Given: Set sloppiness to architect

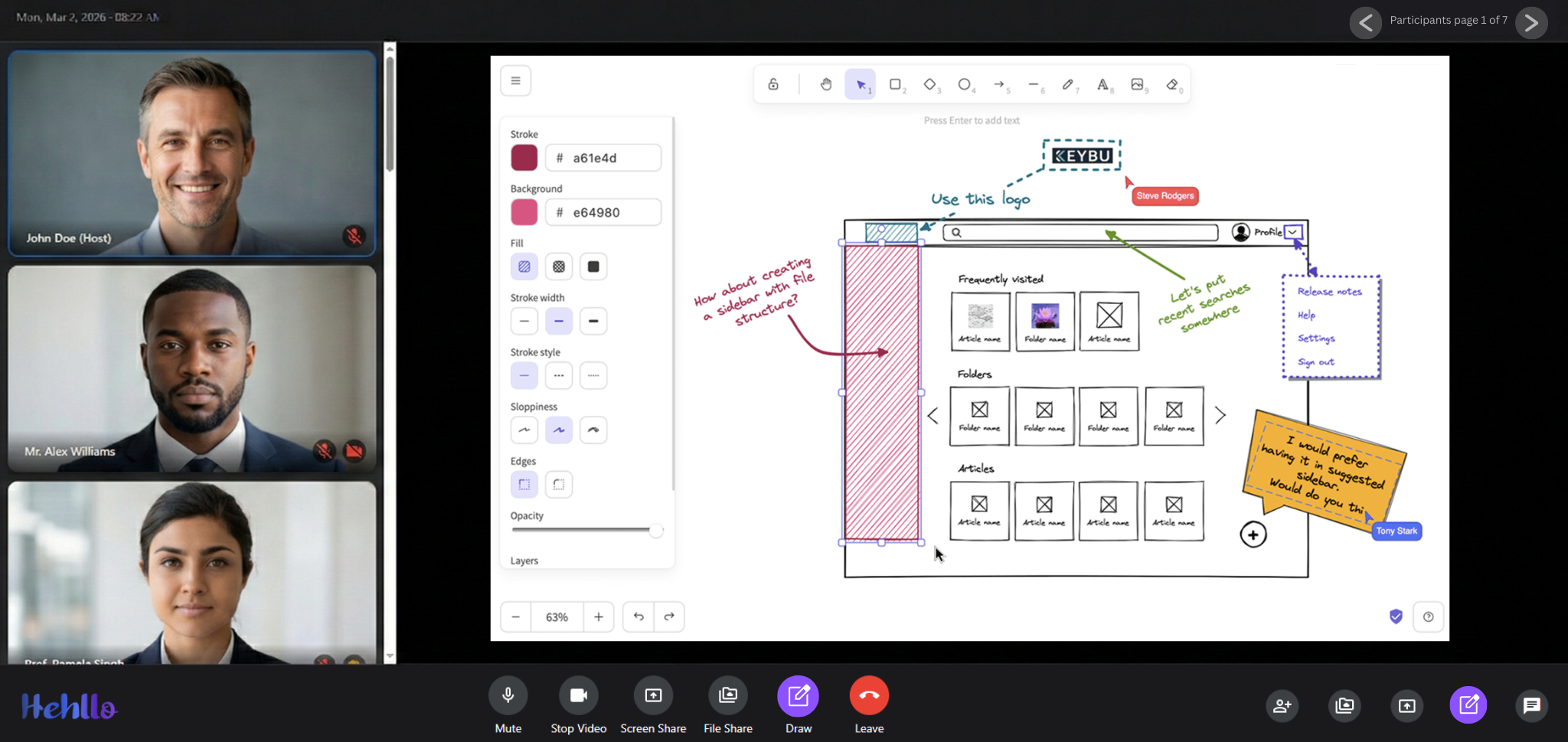Looking at the screenshot, I should pos(524,430).
